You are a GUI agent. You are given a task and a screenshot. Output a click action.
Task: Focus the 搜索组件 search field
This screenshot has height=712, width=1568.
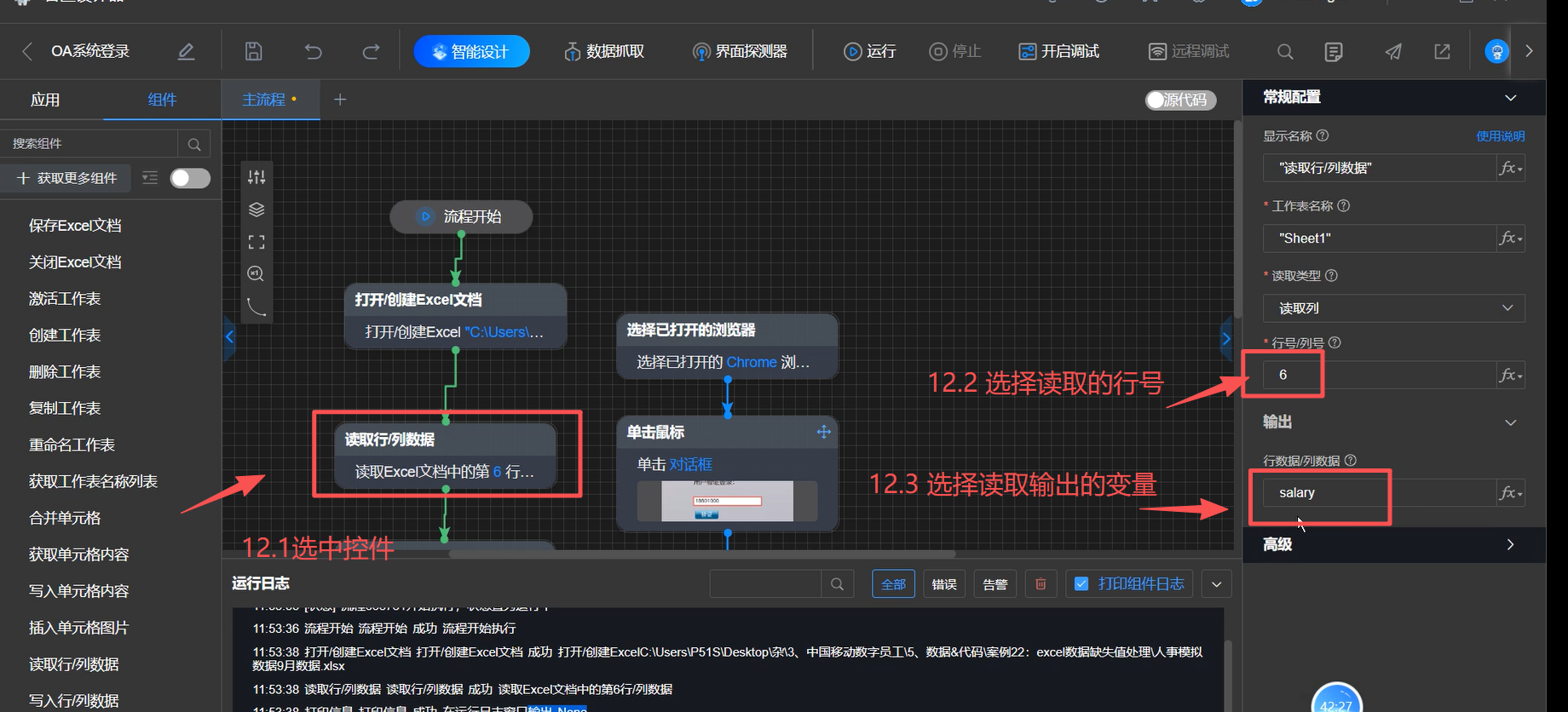[89, 144]
